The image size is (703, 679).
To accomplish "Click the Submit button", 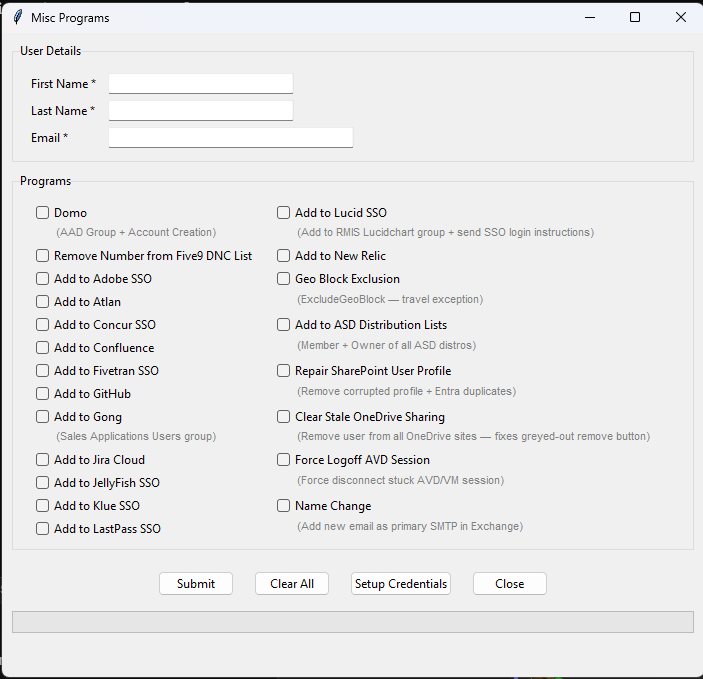I will [x=196, y=583].
